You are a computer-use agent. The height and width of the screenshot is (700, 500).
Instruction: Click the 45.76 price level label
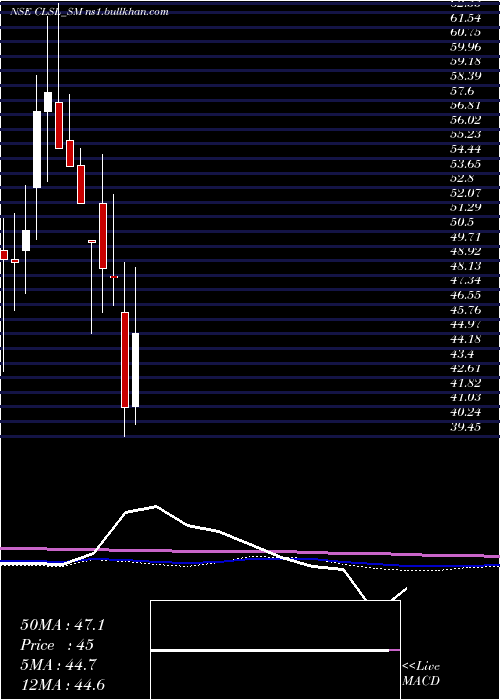tap(466, 309)
